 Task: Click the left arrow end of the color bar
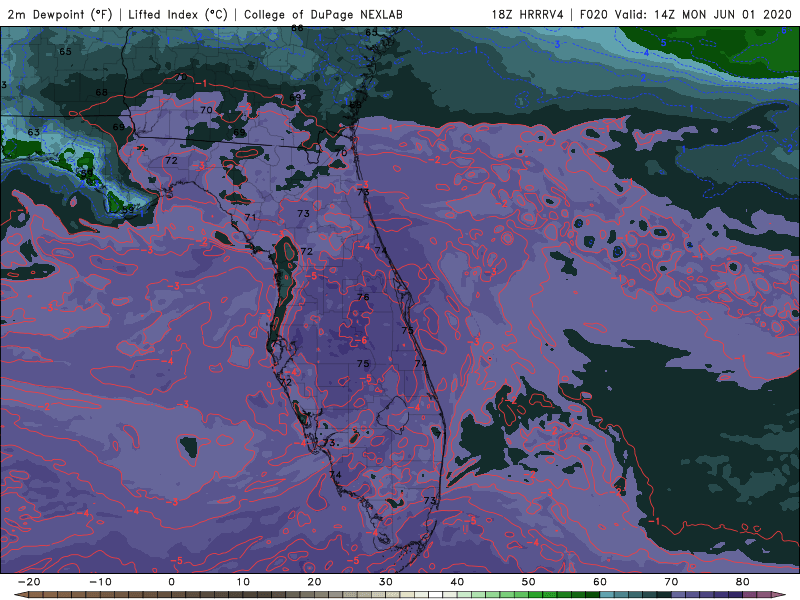pos(20,595)
